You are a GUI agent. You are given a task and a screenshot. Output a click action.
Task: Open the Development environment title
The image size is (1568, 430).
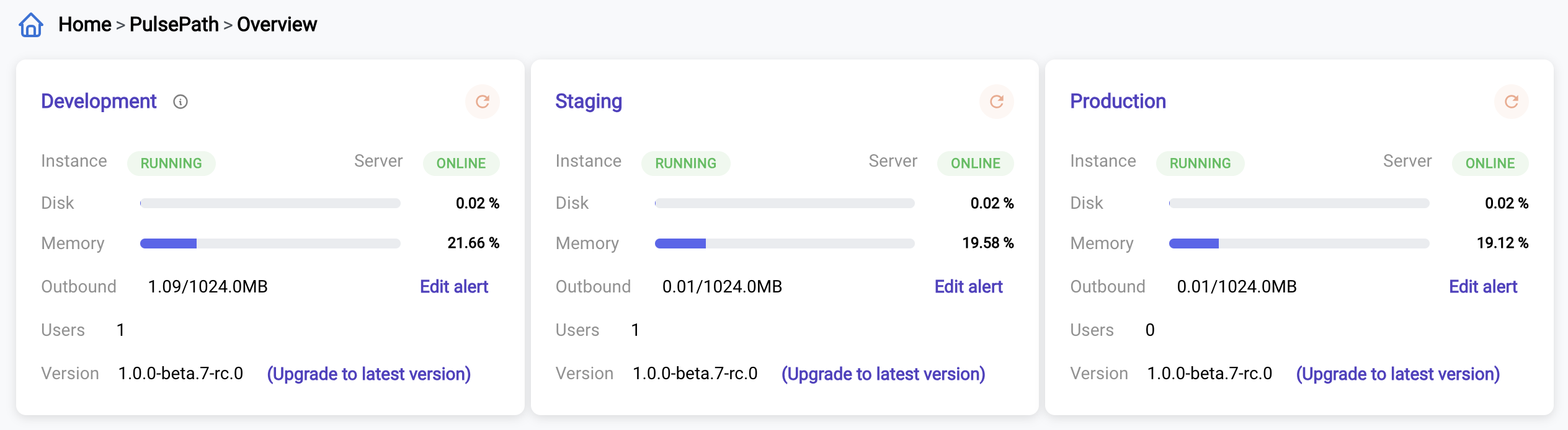[99, 101]
